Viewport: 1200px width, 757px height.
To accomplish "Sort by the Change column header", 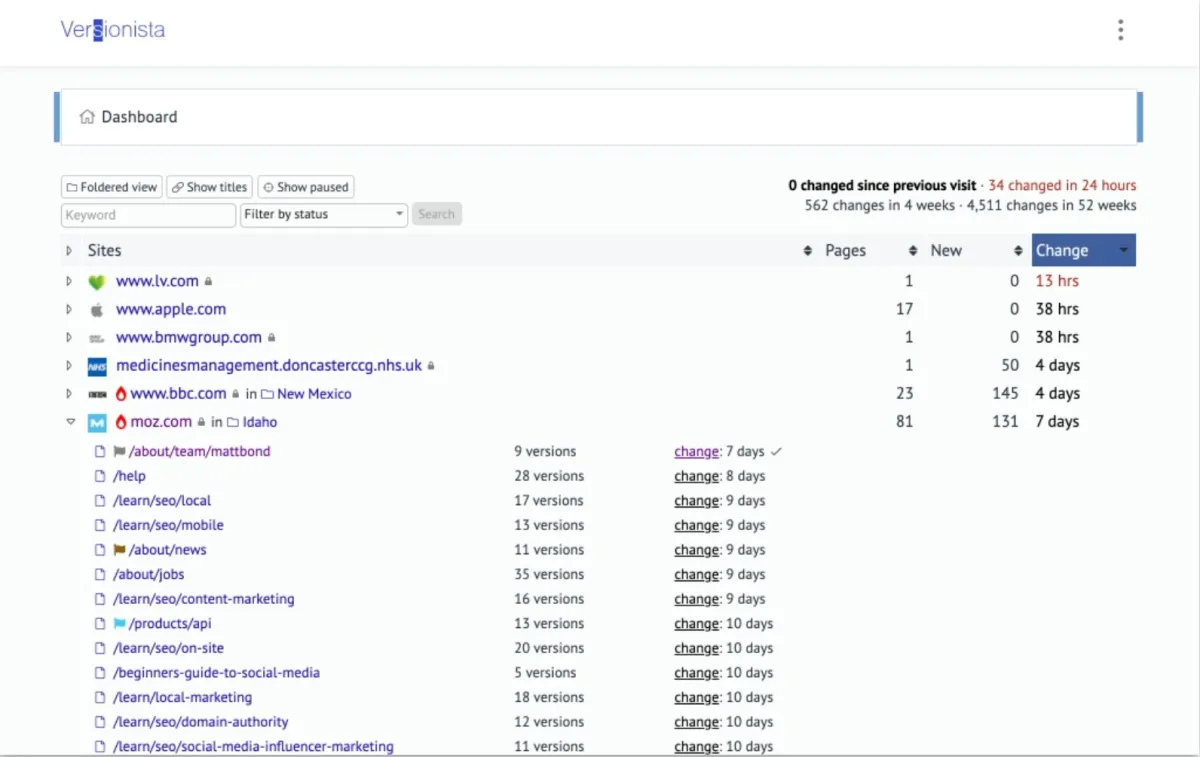I will click(x=1084, y=250).
